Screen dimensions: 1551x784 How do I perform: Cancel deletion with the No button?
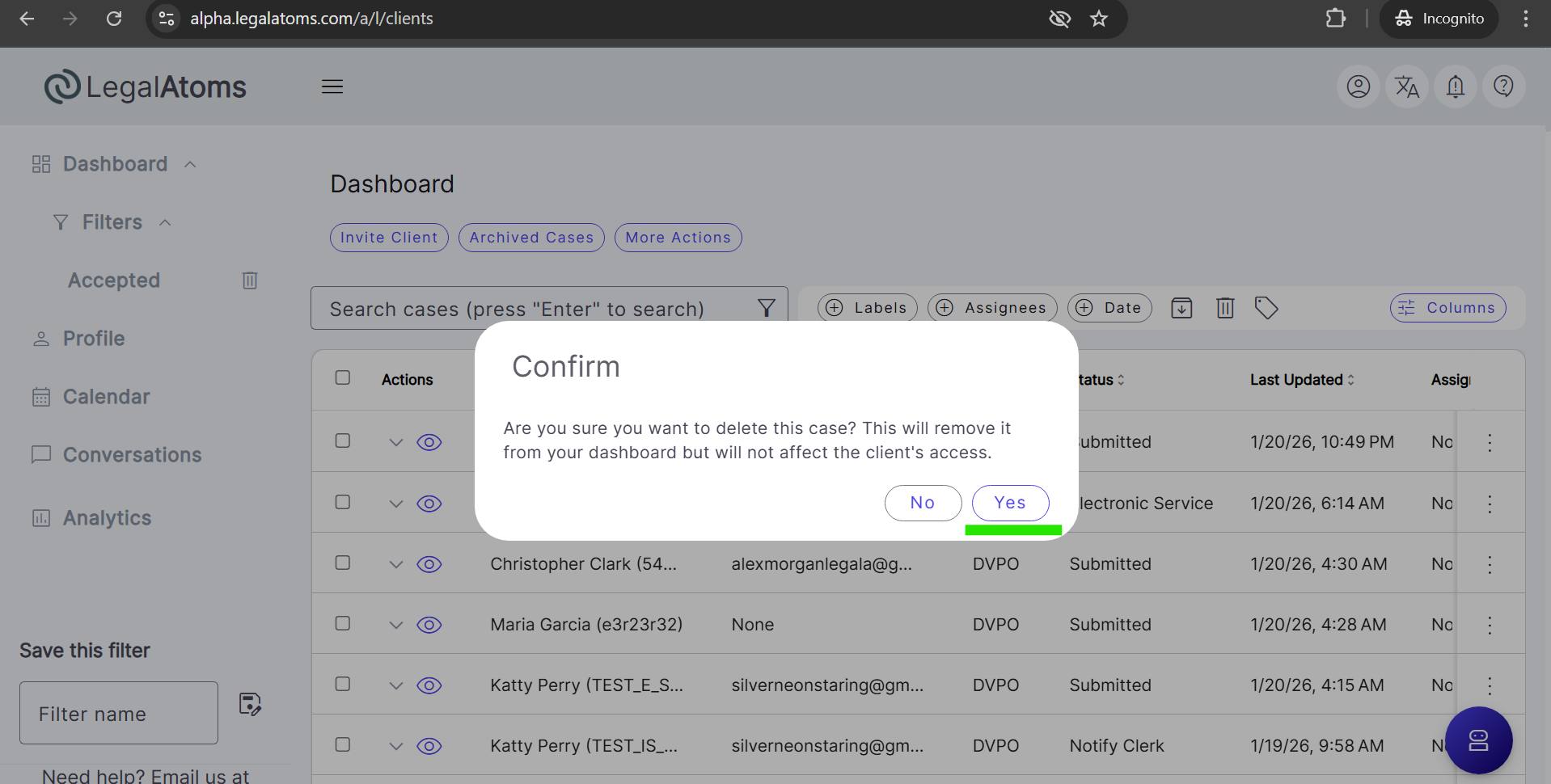pyautogui.click(x=923, y=503)
